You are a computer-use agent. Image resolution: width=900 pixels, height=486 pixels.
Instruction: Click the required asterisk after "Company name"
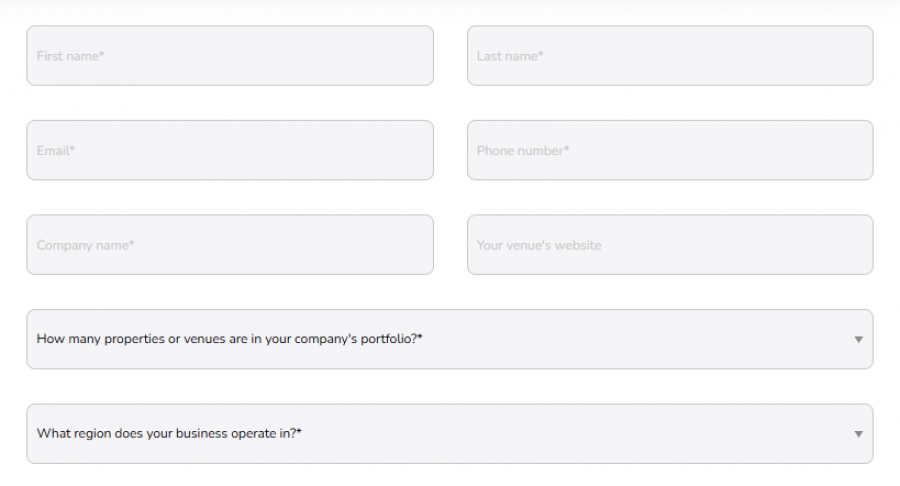132,243
